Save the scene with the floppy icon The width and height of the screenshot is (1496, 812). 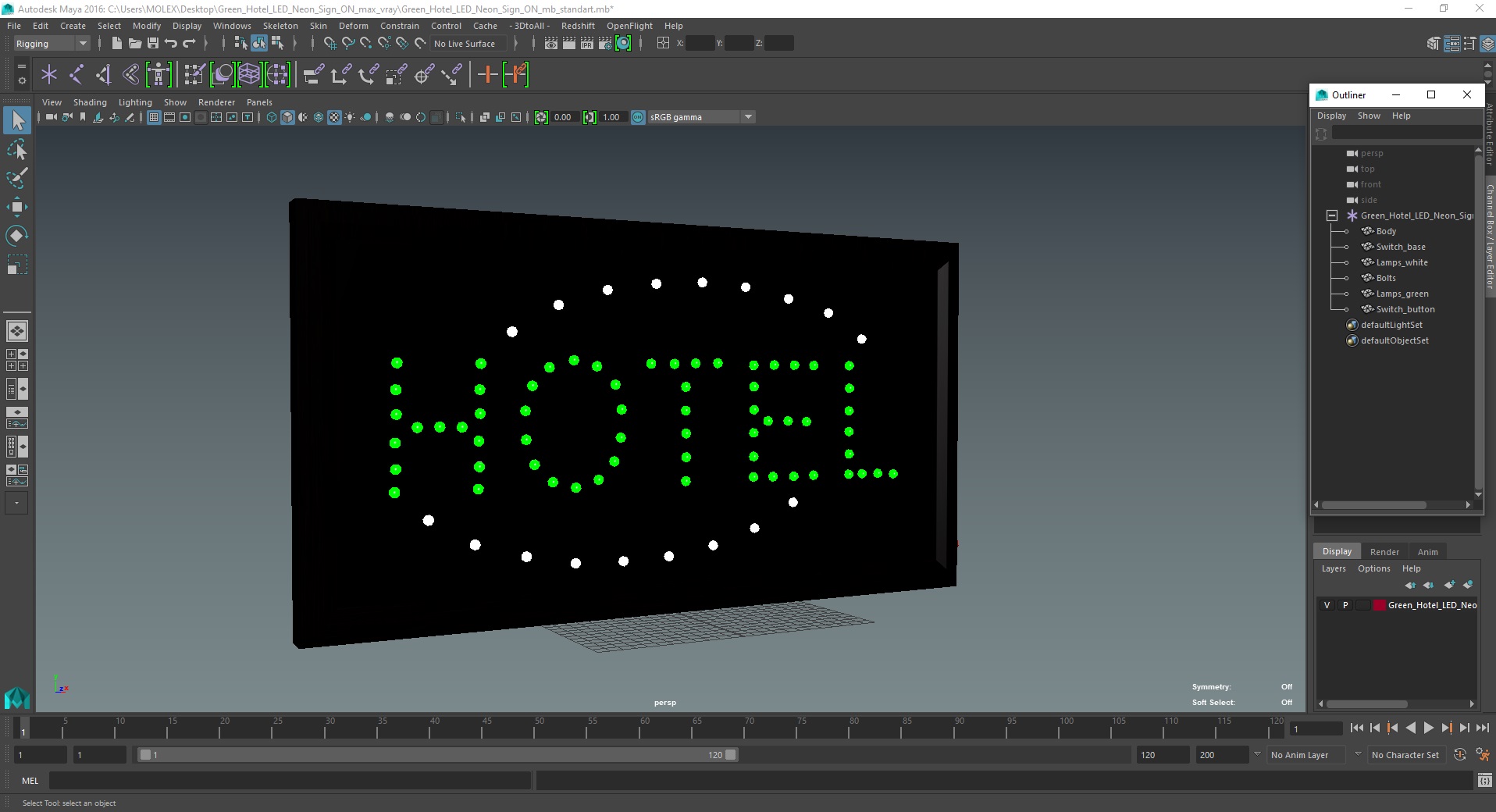click(153, 44)
